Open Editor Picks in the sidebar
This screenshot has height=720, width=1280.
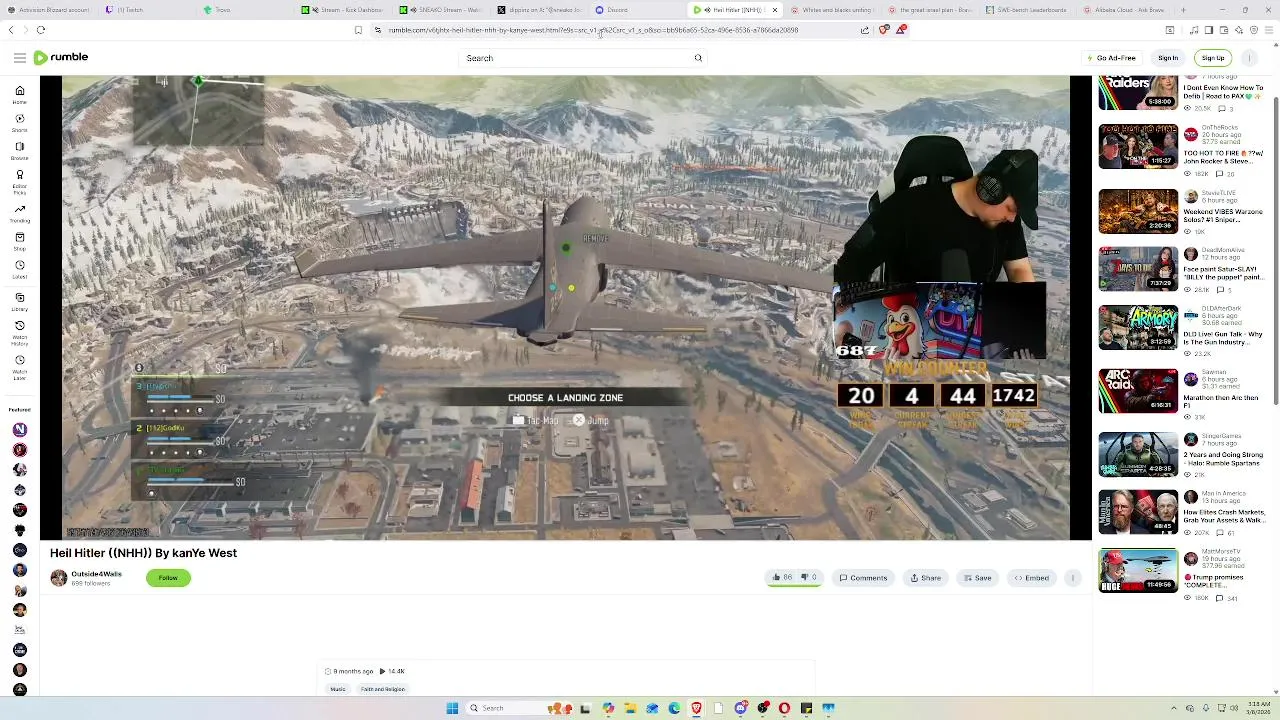[19, 181]
